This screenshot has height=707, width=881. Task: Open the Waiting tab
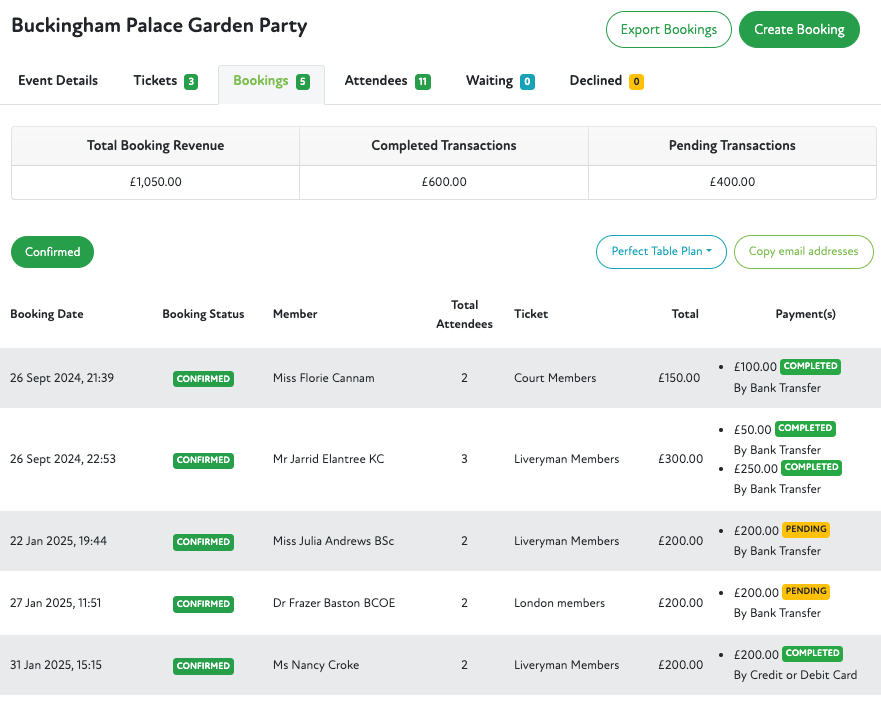[x=499, y=81]
